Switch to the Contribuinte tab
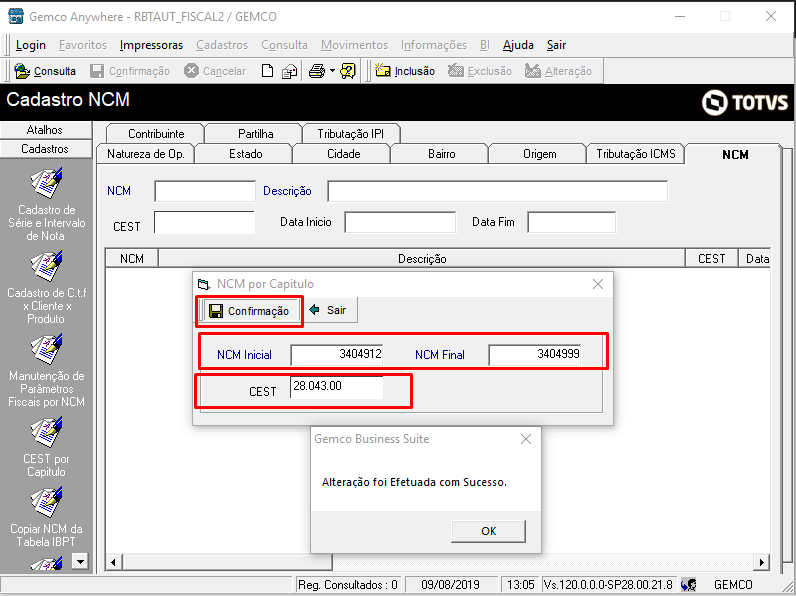This screenshot has width=796, height=596. pos(155,134)
